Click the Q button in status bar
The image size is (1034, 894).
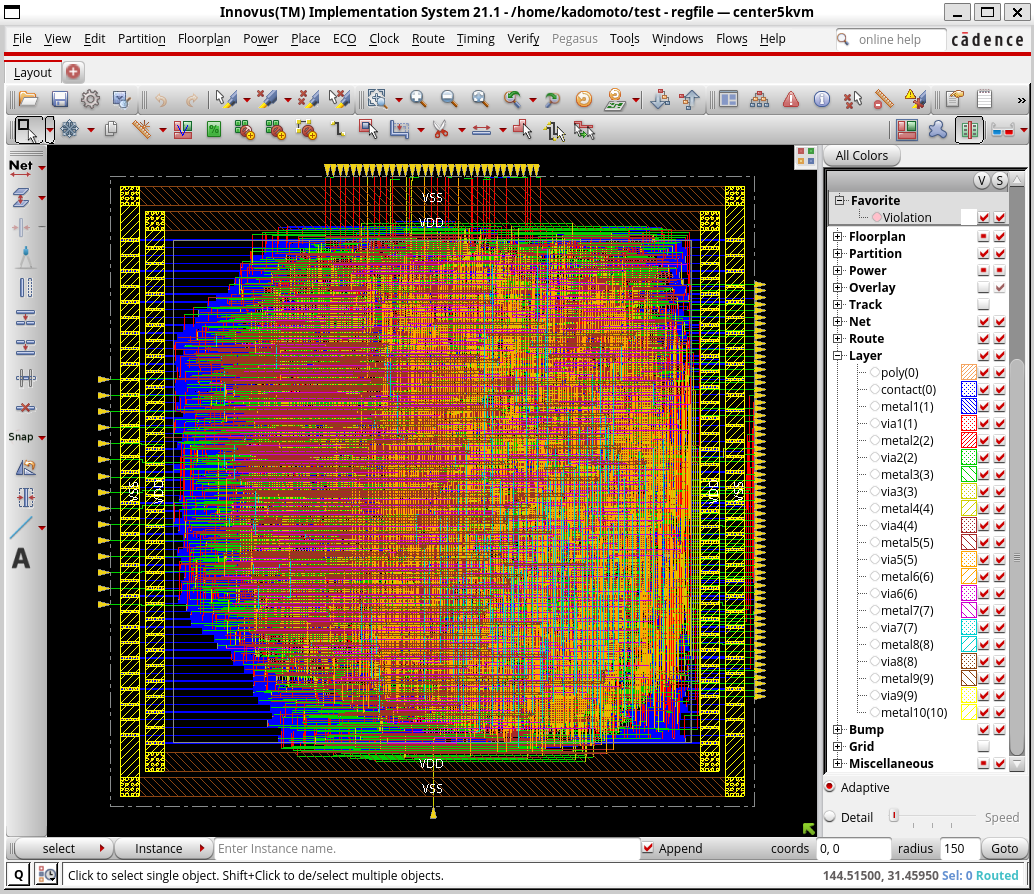[18, 875]
